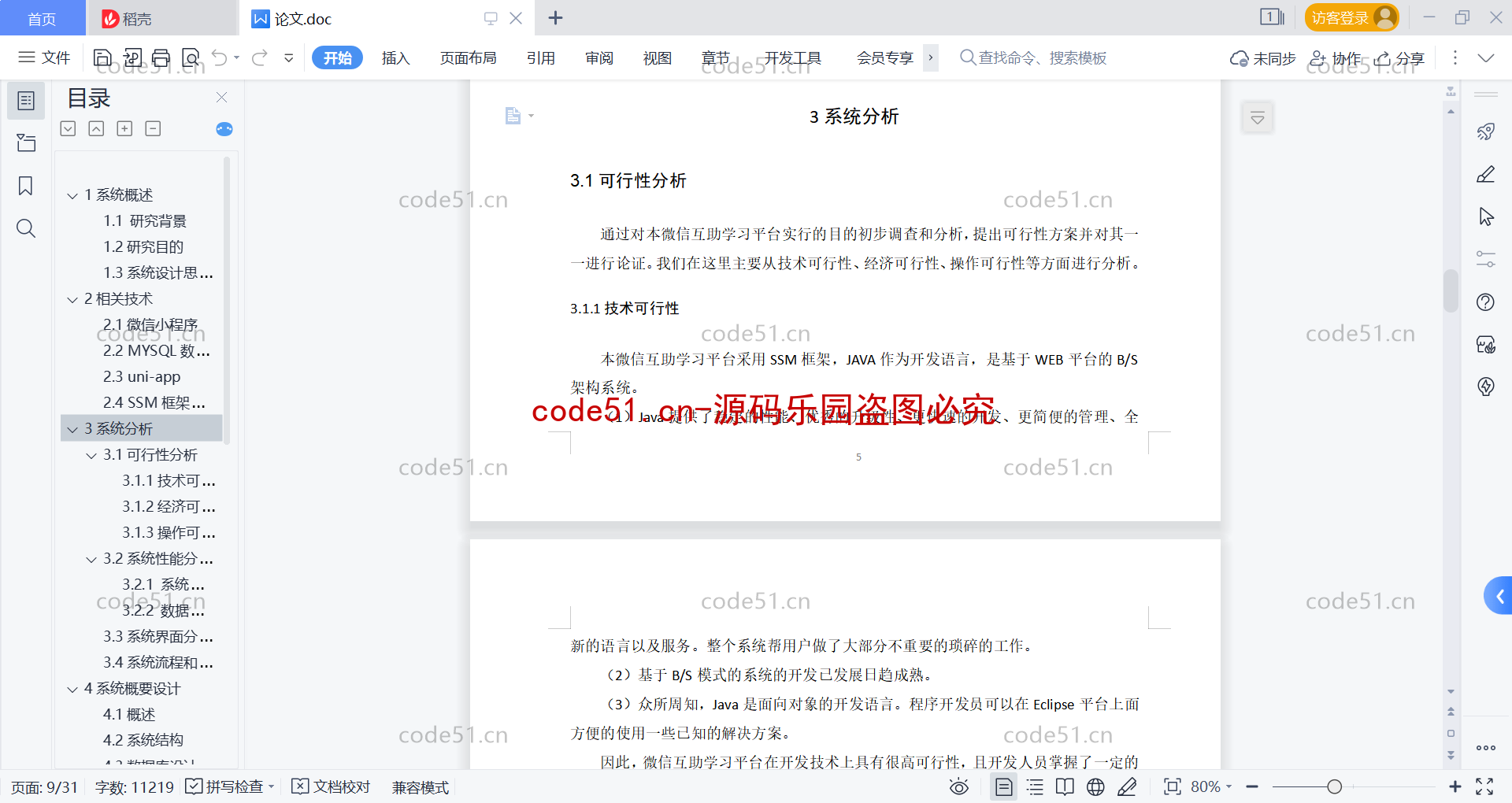This screenshot has width=1512, height=803.
Task: Add a new document tab
Action: 555,18
